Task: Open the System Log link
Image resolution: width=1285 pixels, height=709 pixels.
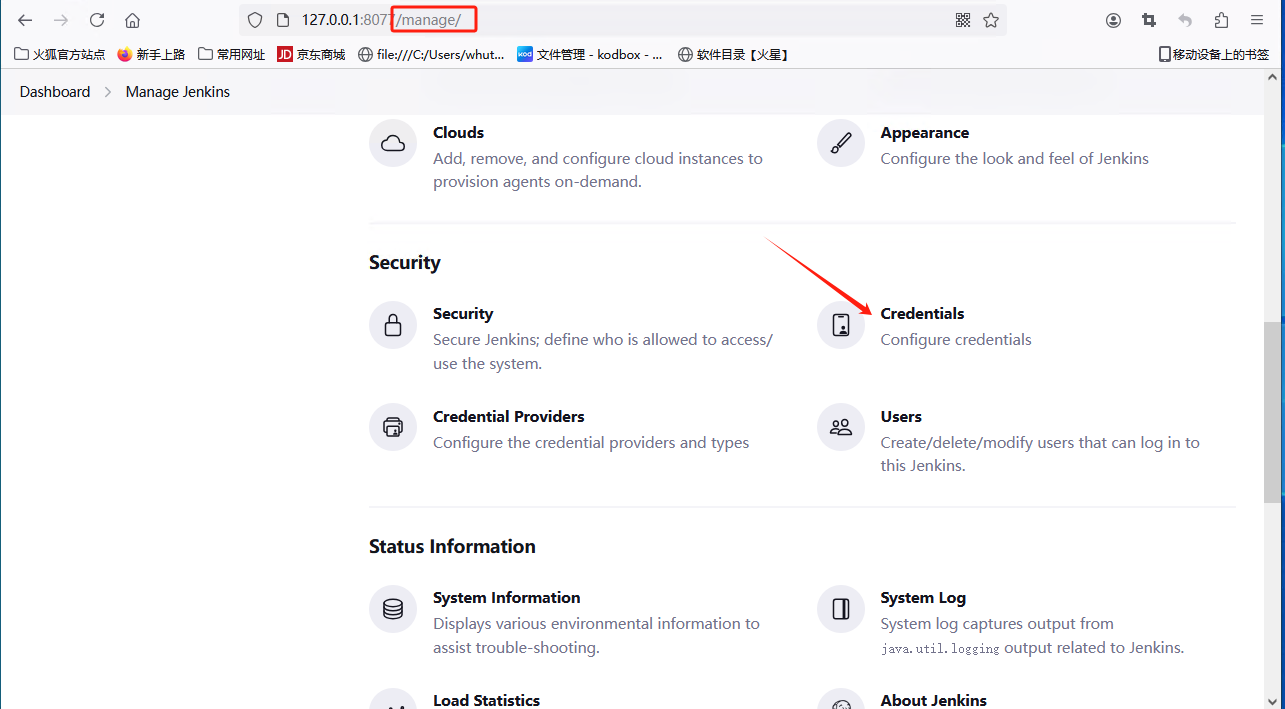Action: pyautogui.click(x=923, y=598)
